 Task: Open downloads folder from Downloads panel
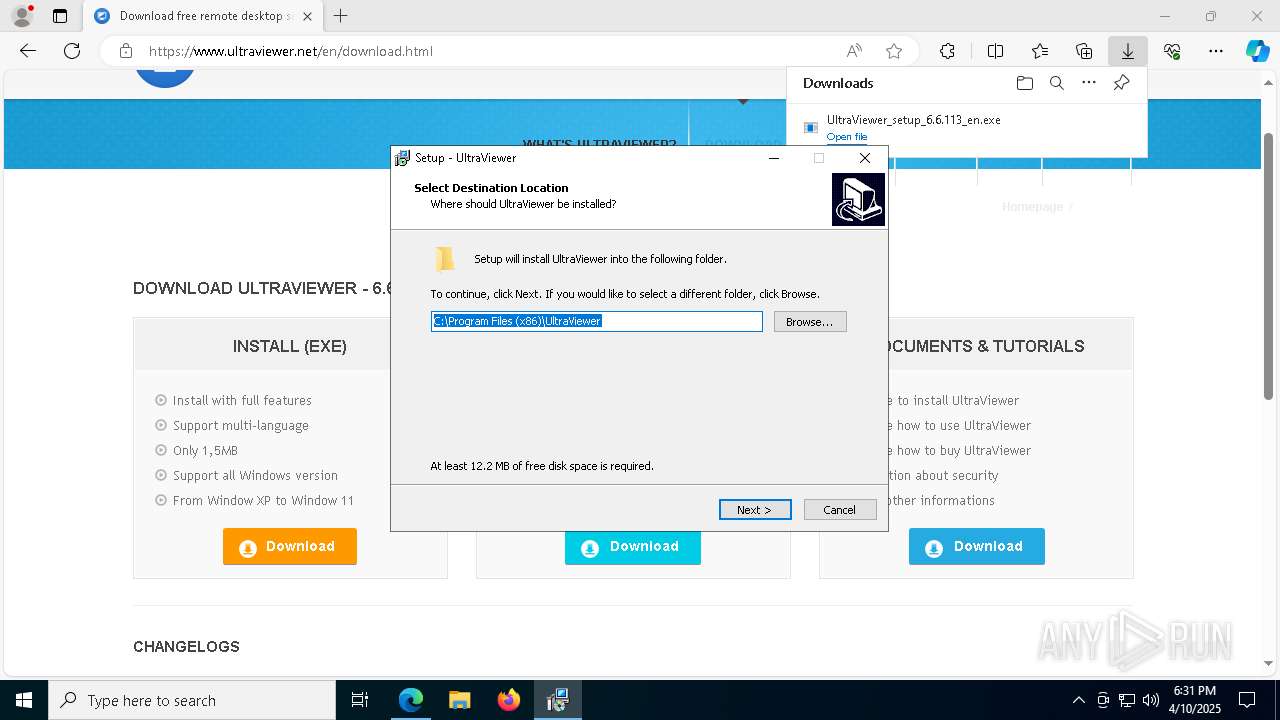tap(1024, 83)
